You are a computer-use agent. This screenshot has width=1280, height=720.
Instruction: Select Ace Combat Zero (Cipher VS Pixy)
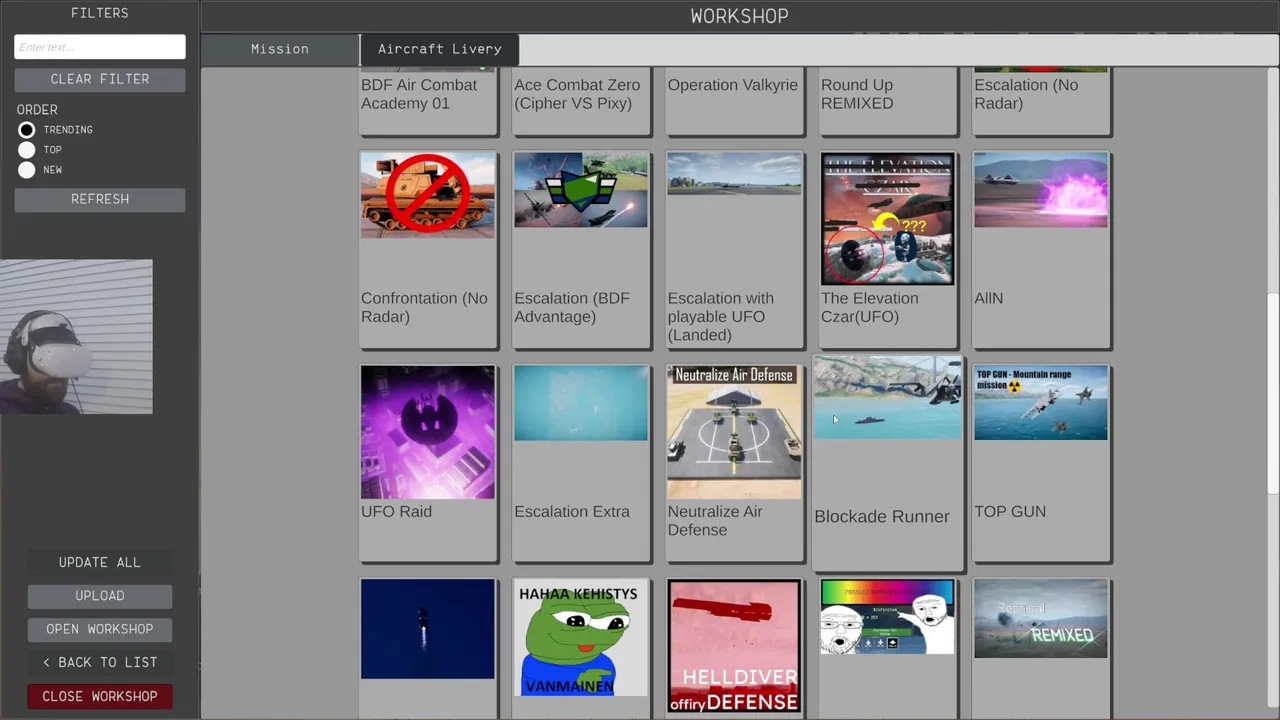click(x=577, y=94)
